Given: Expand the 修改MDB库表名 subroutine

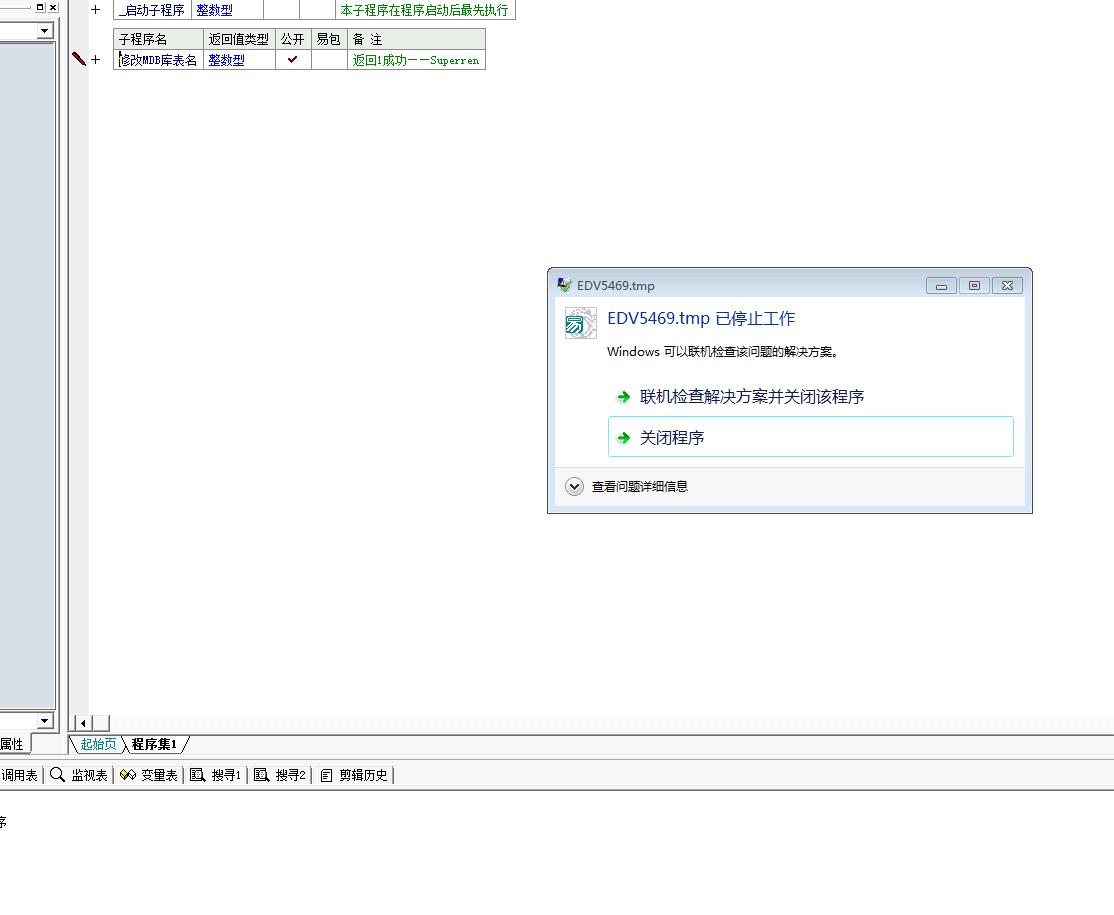Looking at the screenshot, I should pos(95,60).
